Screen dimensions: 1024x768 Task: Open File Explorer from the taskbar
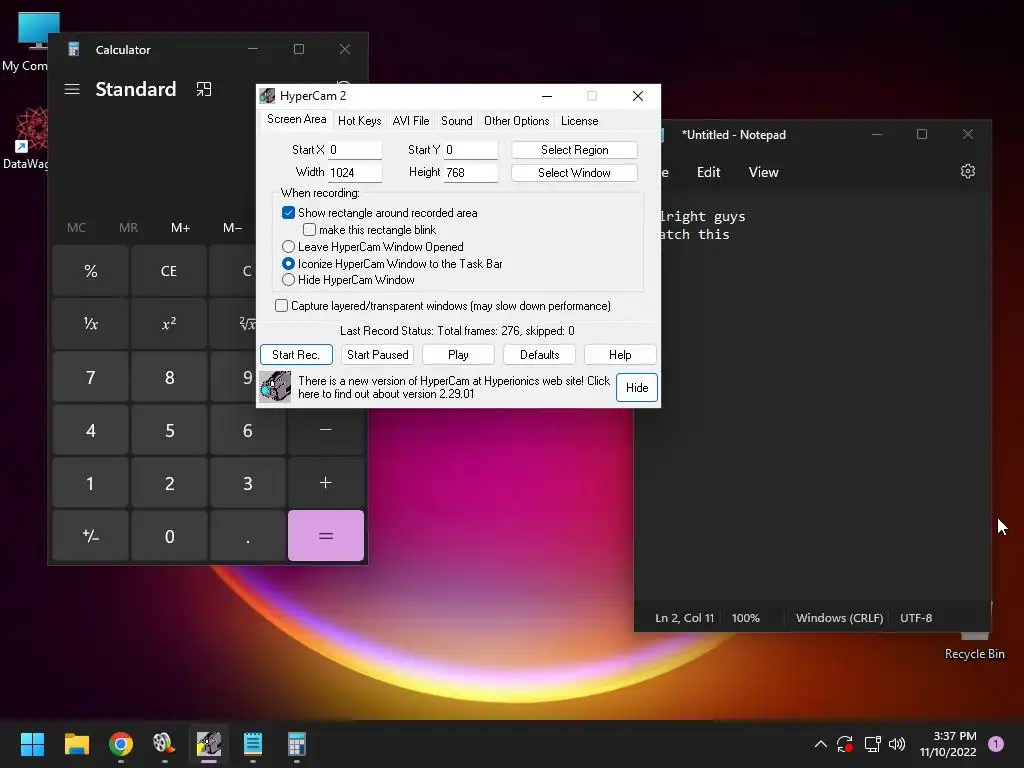[76, 744]
